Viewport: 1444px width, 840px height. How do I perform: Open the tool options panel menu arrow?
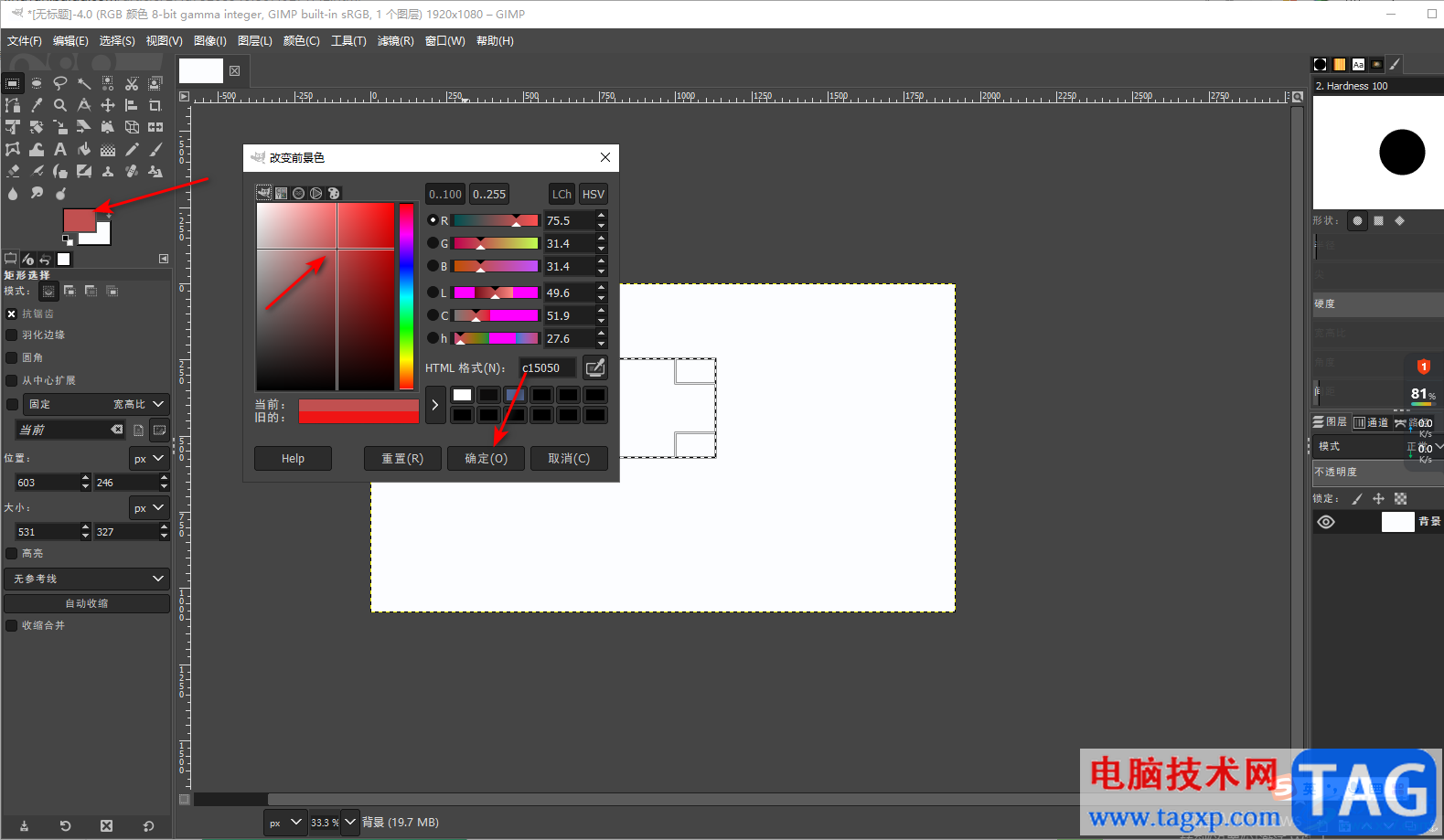pos(164,259)
